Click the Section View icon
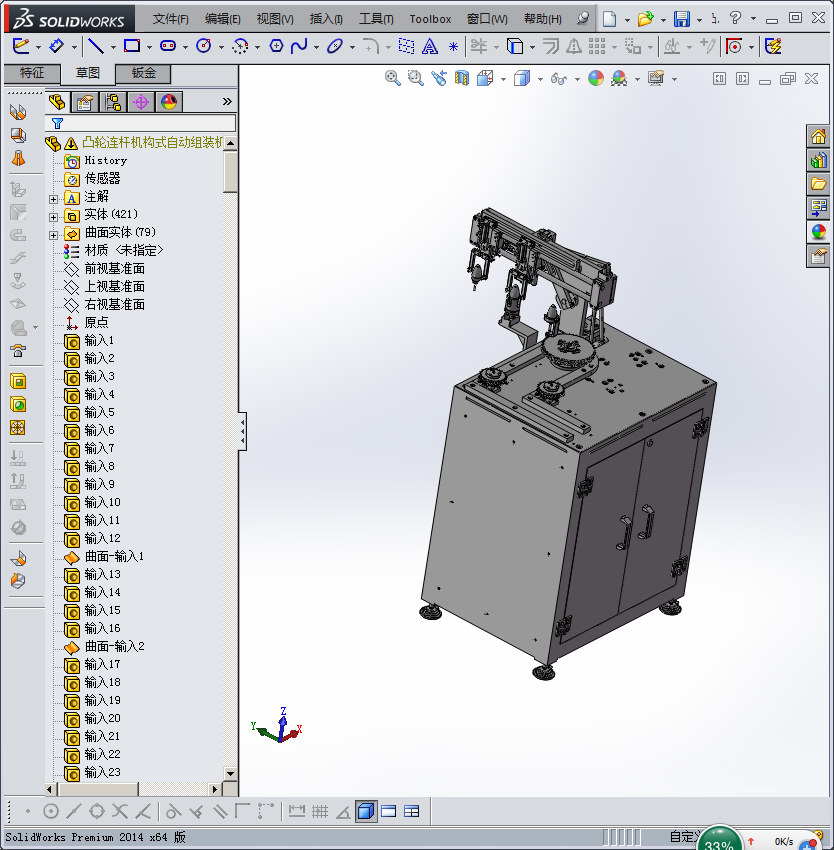Image resolution: width=834 pixels, height=850 pixels. point(461,79)
